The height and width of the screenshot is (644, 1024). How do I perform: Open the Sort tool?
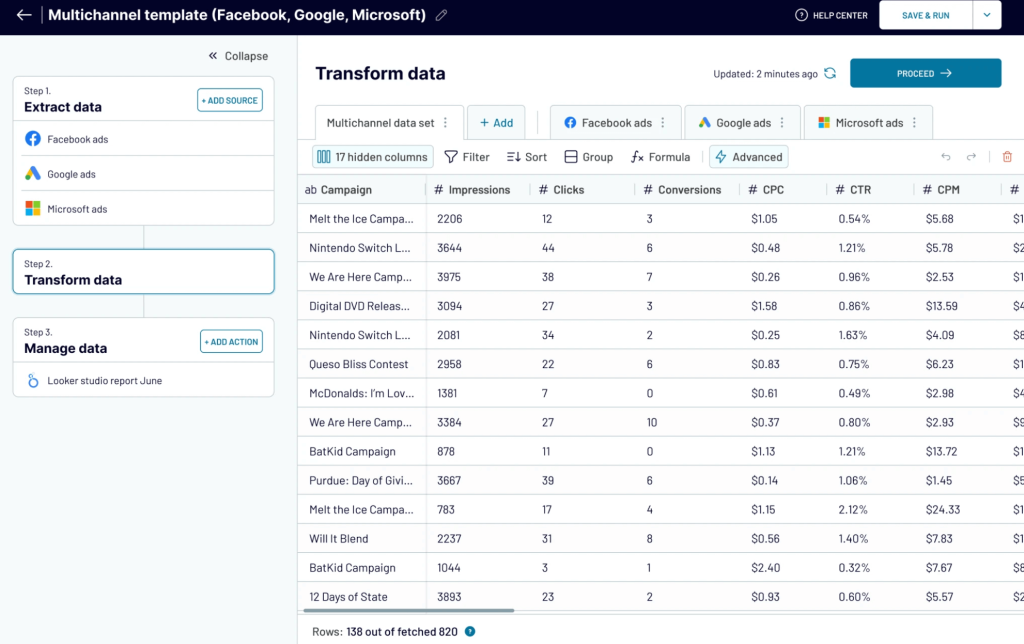(x=527, y=157)
